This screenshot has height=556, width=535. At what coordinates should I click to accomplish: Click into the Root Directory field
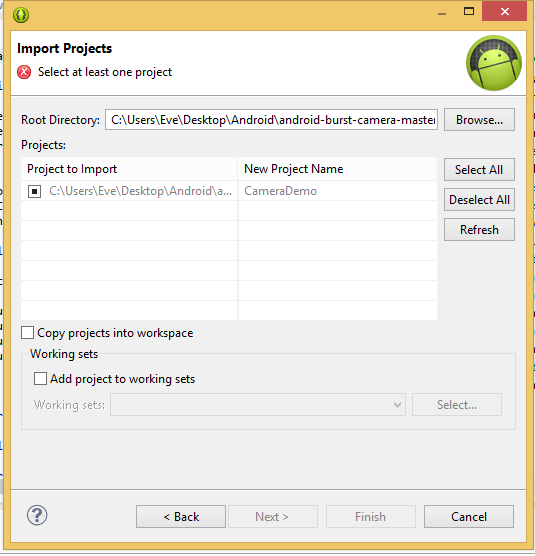(x=271, y=120)
